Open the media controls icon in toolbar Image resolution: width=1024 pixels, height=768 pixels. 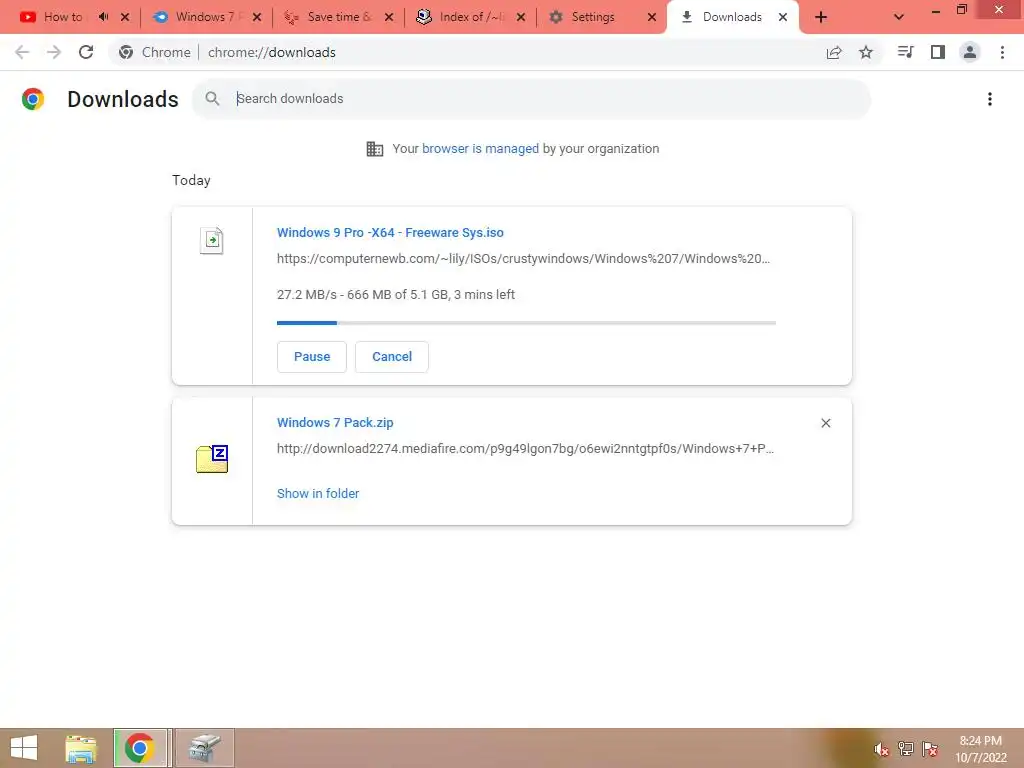pos(905,52)
